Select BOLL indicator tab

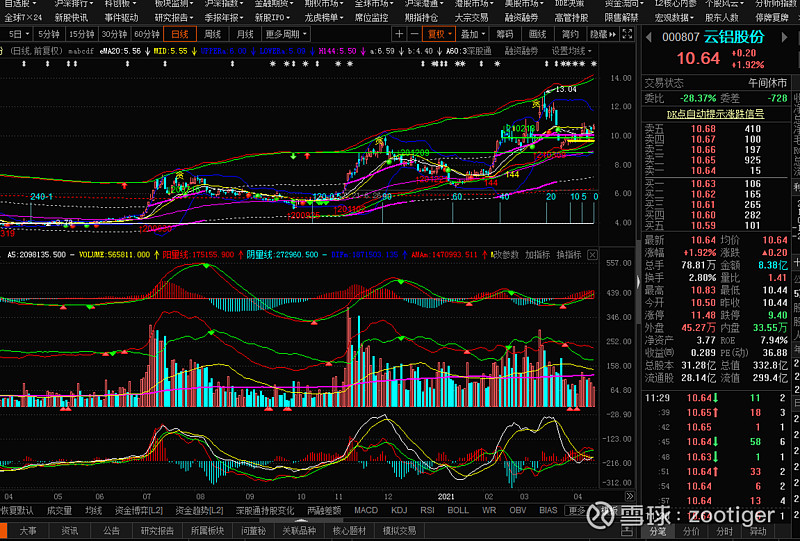(458, 510)
